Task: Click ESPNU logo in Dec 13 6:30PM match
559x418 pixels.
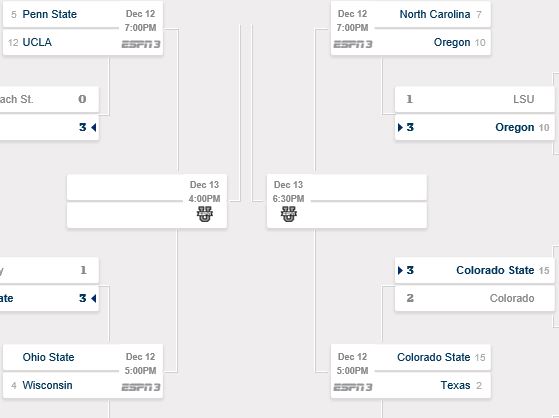Action: point(289,214)
